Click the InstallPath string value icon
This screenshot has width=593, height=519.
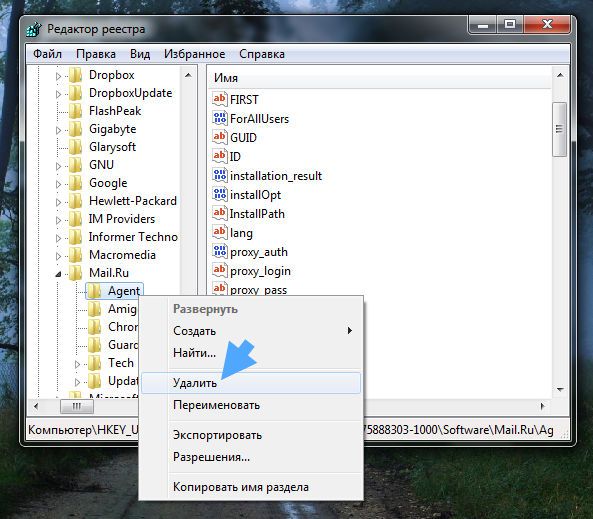220,213
